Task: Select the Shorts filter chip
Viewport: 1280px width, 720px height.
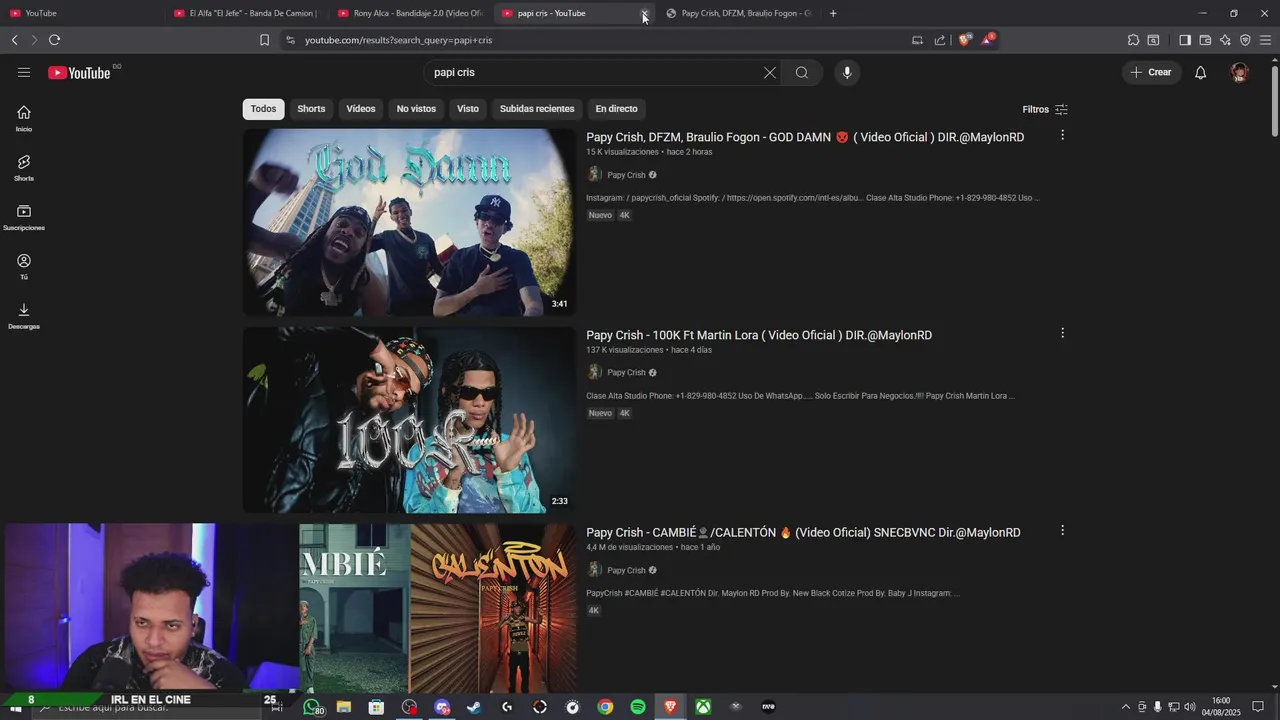Action: point(311,109)
